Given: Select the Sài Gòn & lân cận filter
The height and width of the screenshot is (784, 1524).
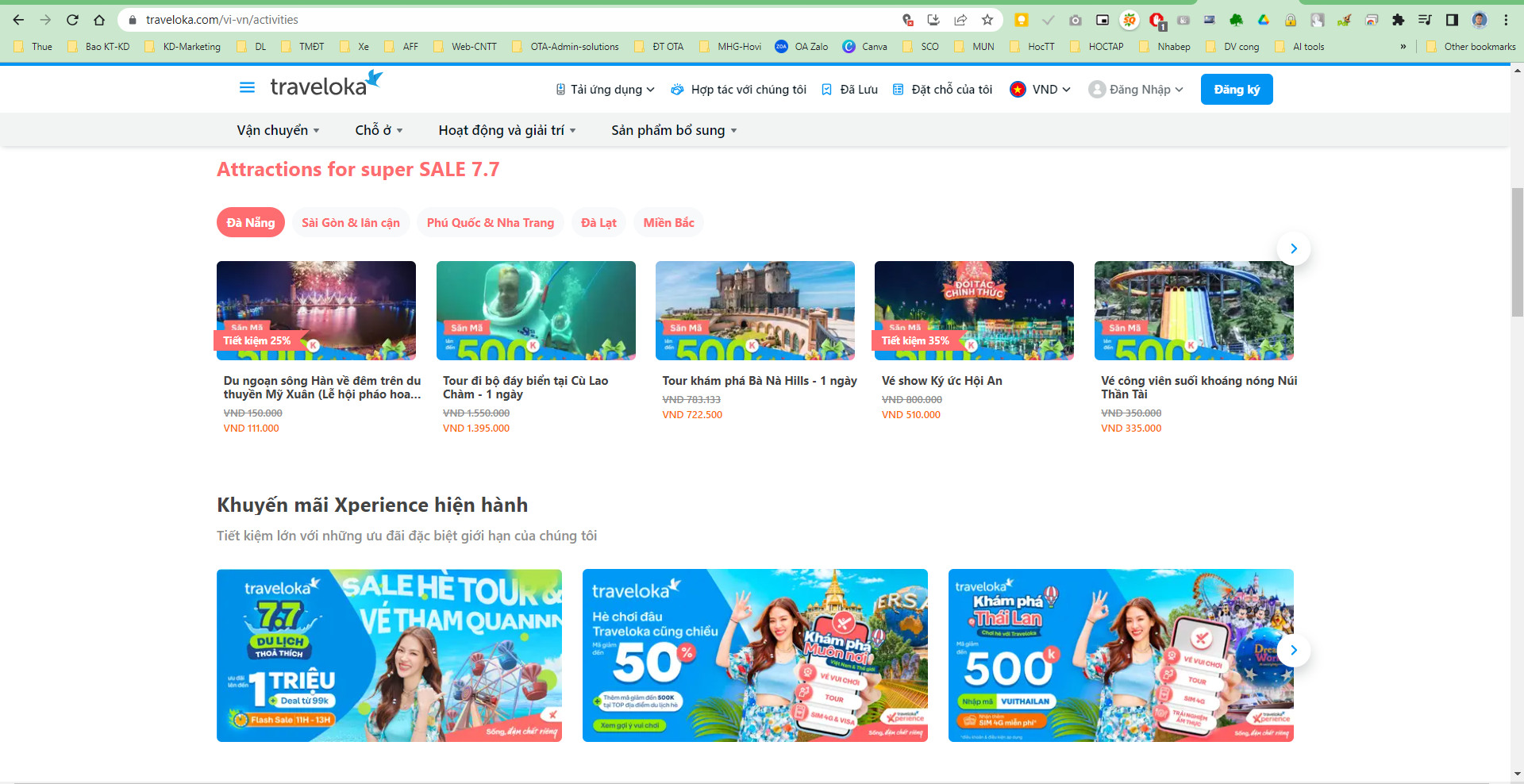Looking at the screenshot, I should point(351,222).
